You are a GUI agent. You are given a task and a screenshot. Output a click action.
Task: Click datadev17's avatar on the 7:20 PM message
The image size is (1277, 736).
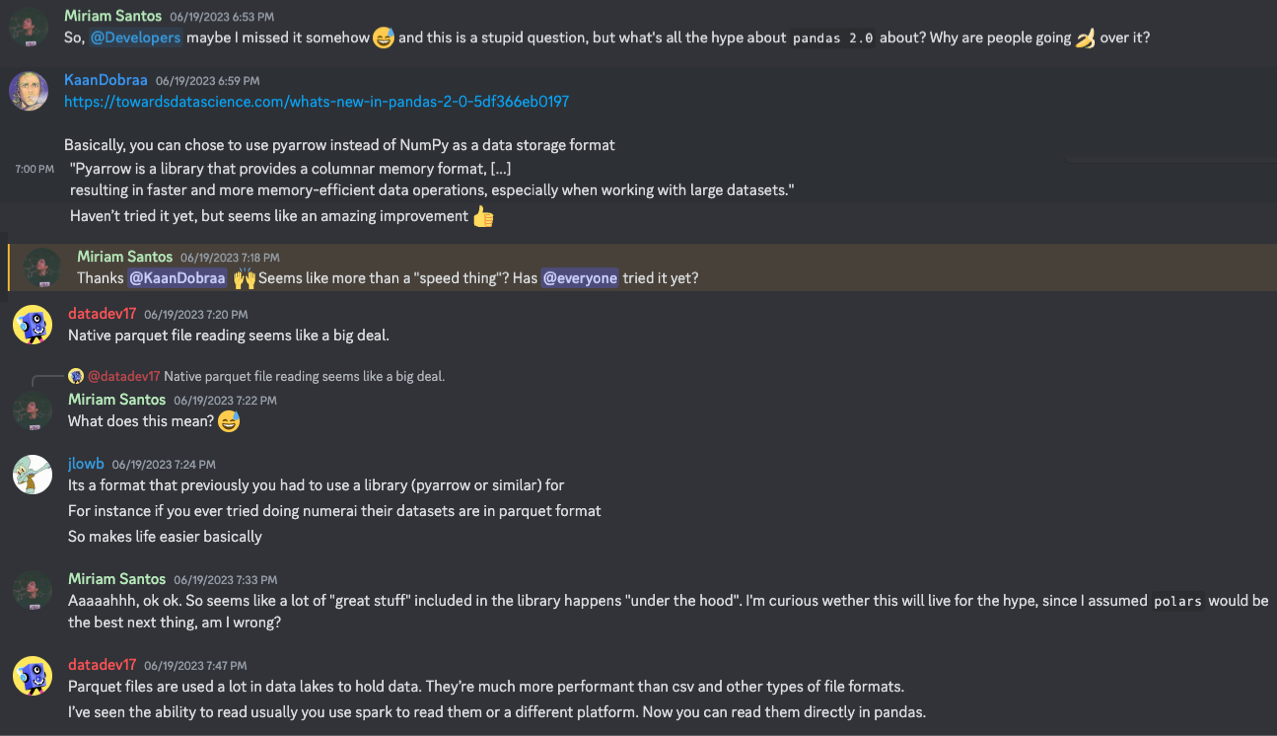click(x=32, y=325)
